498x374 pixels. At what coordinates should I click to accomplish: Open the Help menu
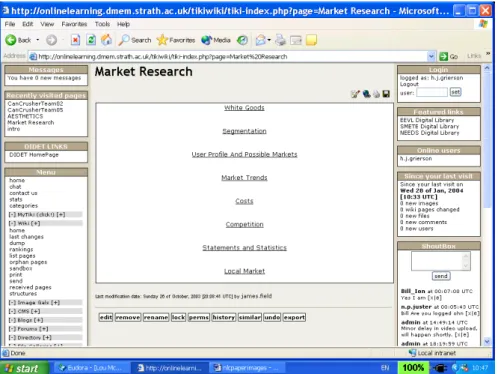click(123, 24)
